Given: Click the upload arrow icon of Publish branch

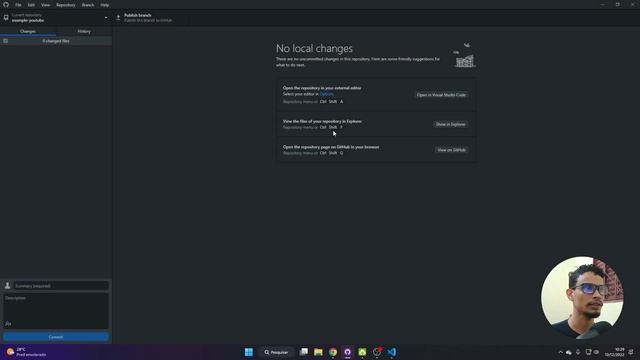Looking at the screenshot, I should click(118, 18).
